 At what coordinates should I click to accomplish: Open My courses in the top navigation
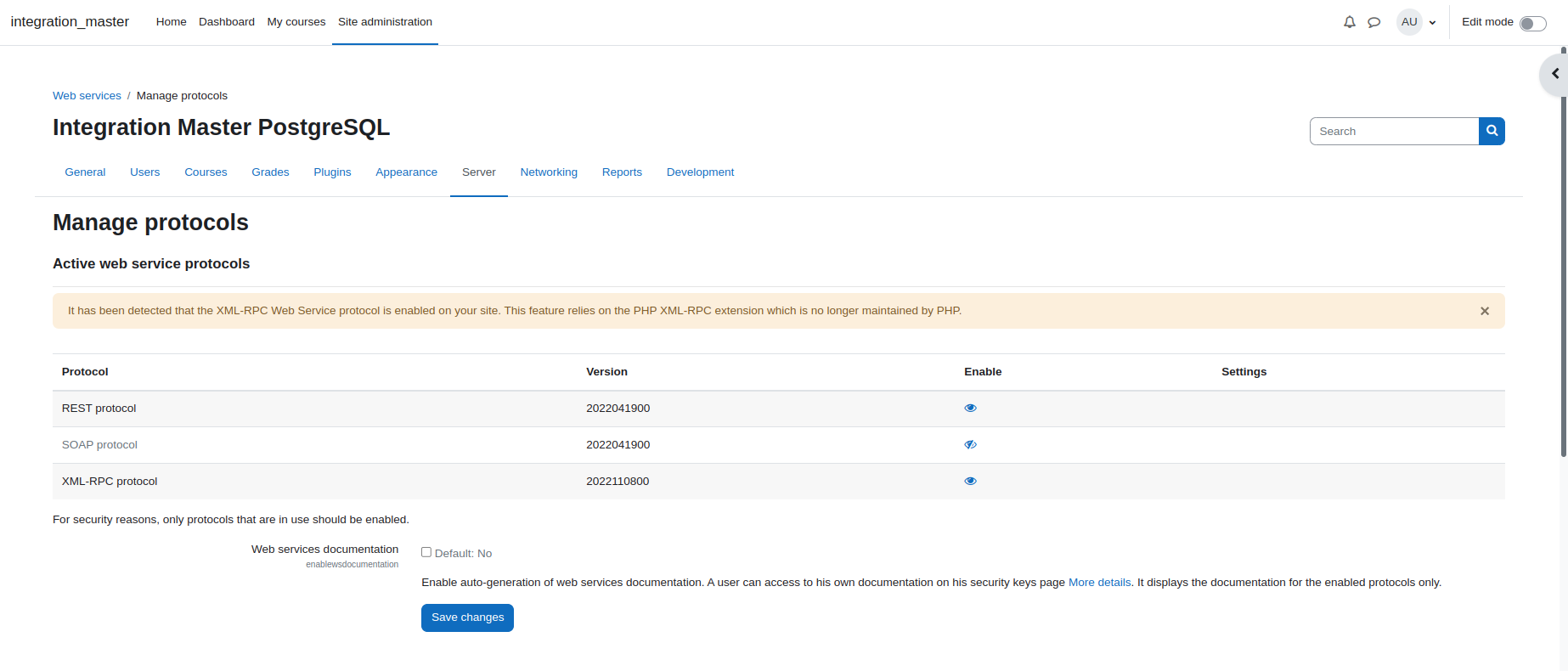[x=296, y=22]
